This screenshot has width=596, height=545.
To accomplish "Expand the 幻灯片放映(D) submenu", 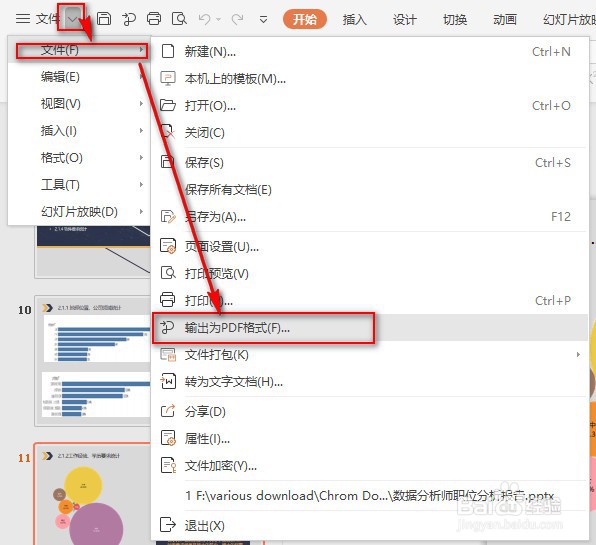I will tap(78, 212).
